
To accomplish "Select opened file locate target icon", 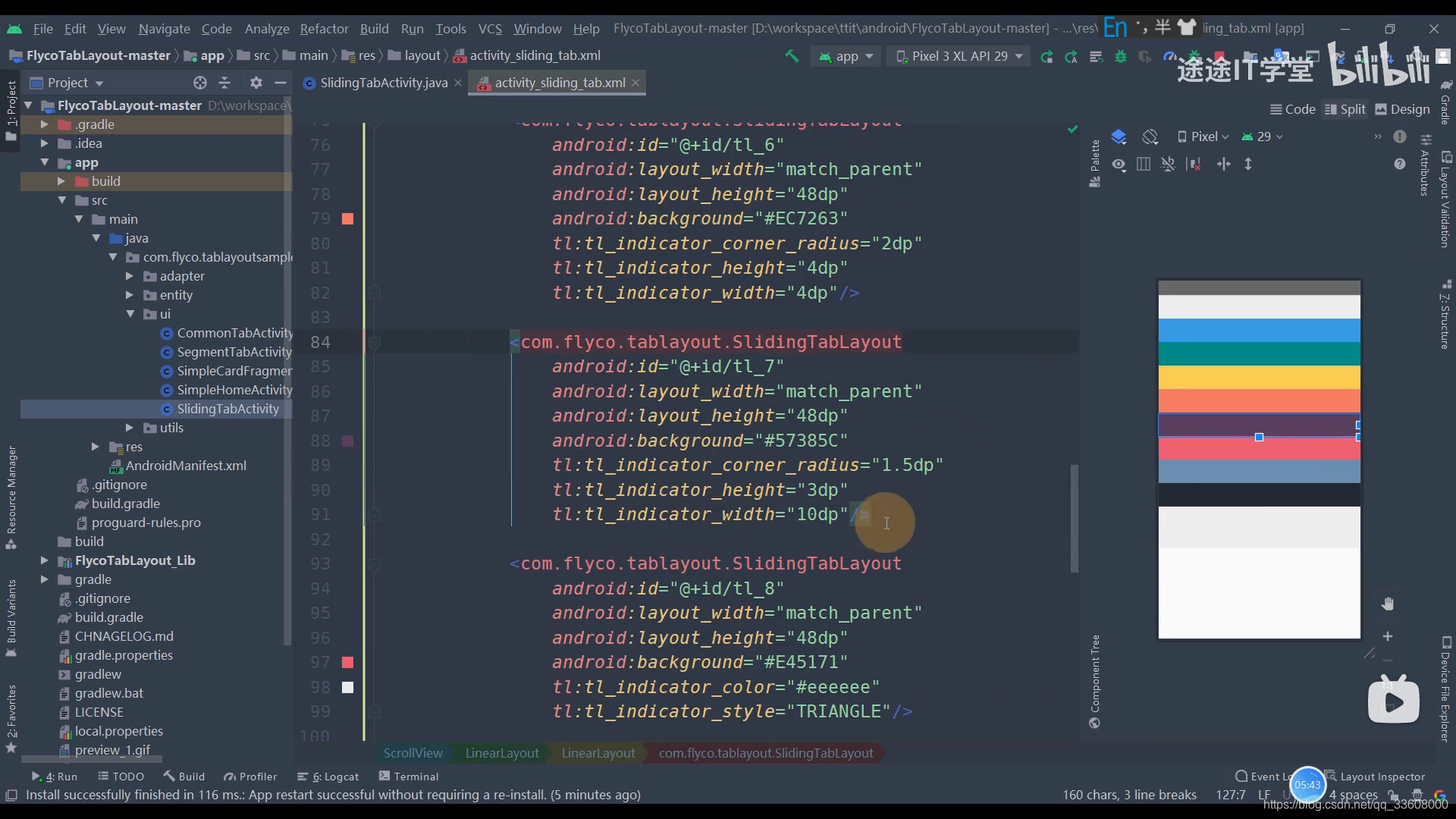I will tap(200, 83).
